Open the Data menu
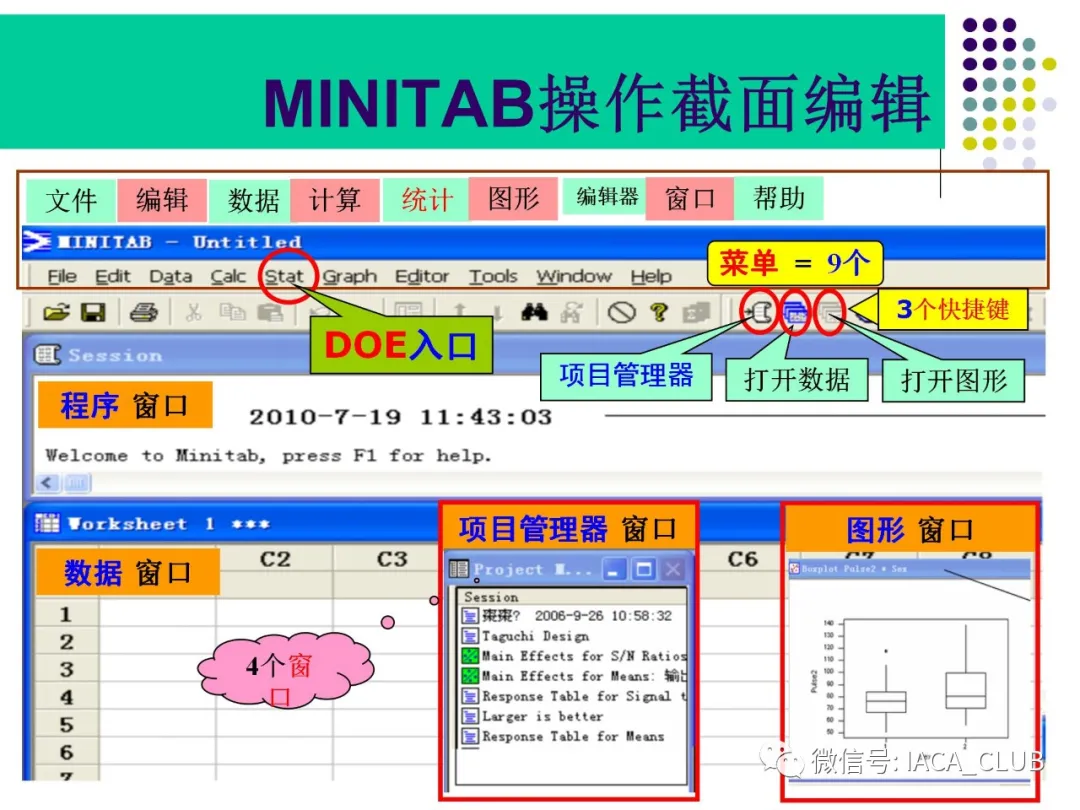1080x810 pixels. coord(170,276)
